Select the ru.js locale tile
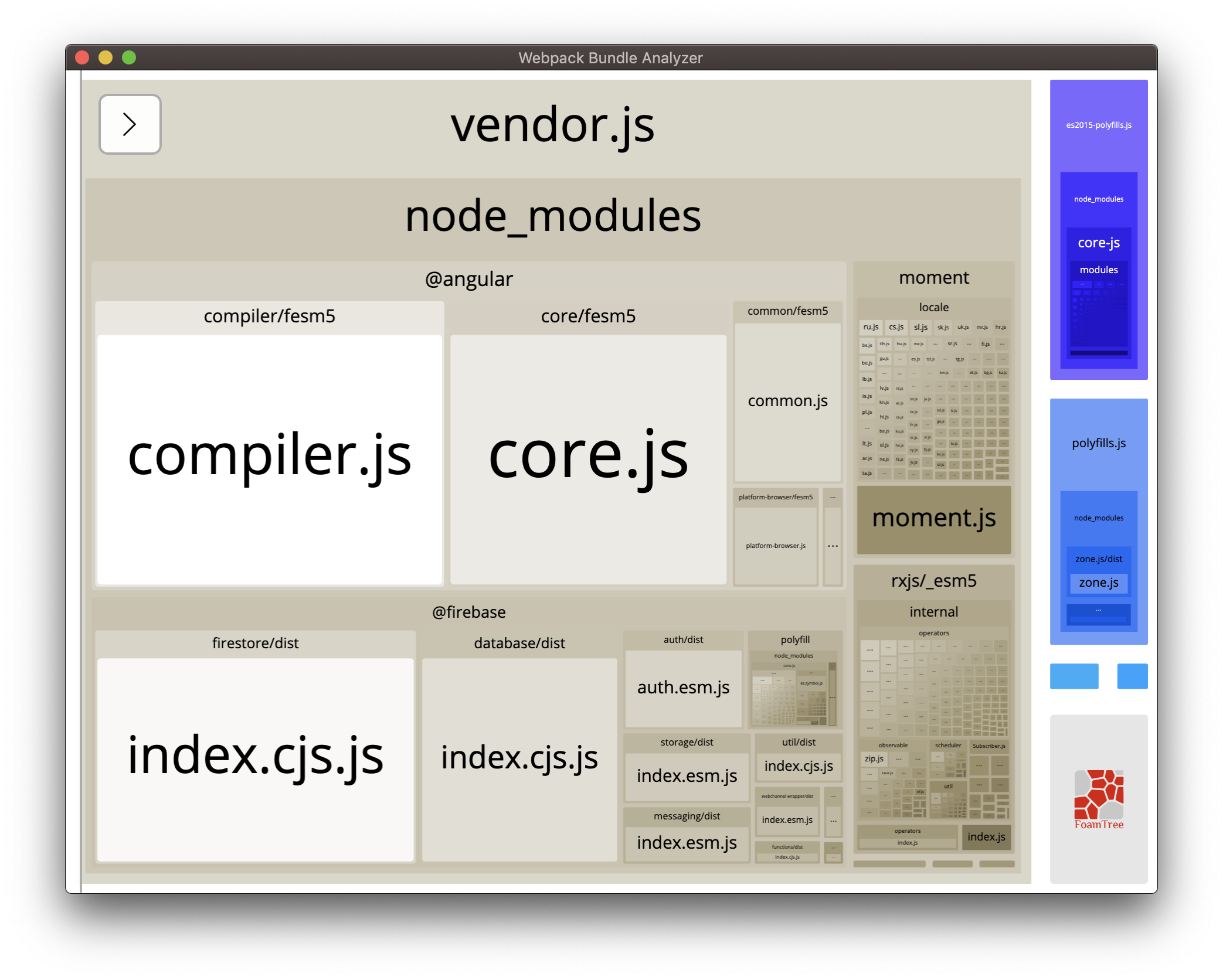The width and height of the screenshot is (1223, 980). 870,328
